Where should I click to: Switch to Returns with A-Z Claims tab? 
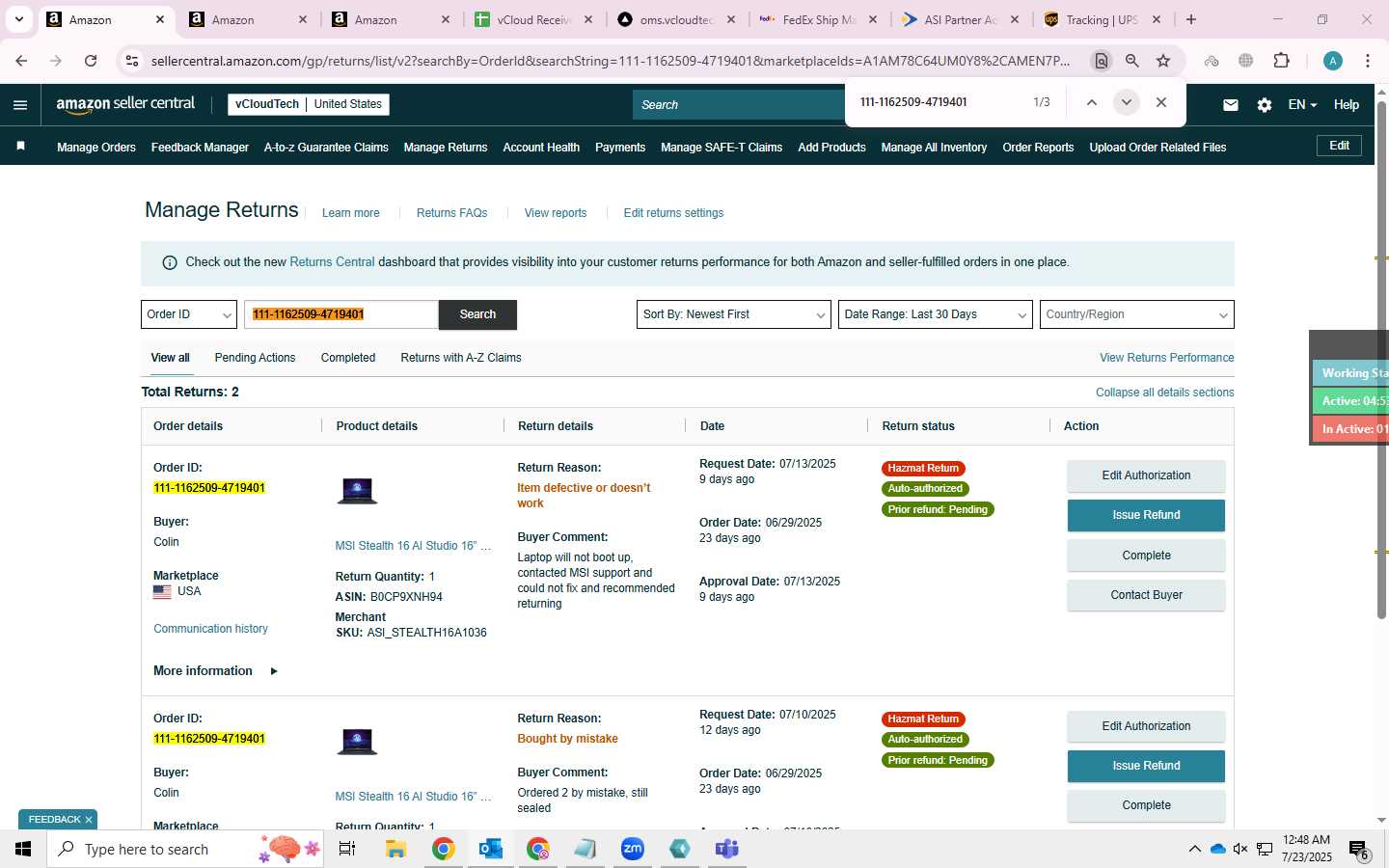pyautogui.click(x=461, y=358)
